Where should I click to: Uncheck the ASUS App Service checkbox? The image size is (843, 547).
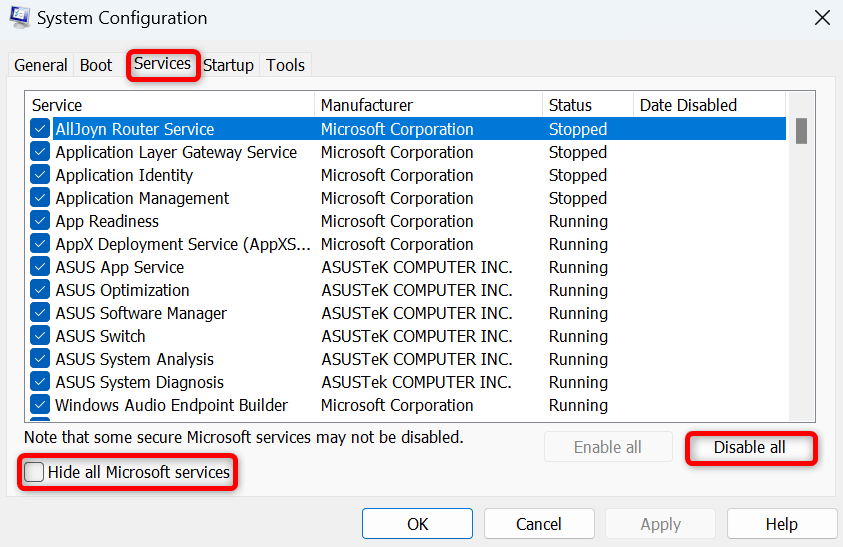[x=40, y=267]
